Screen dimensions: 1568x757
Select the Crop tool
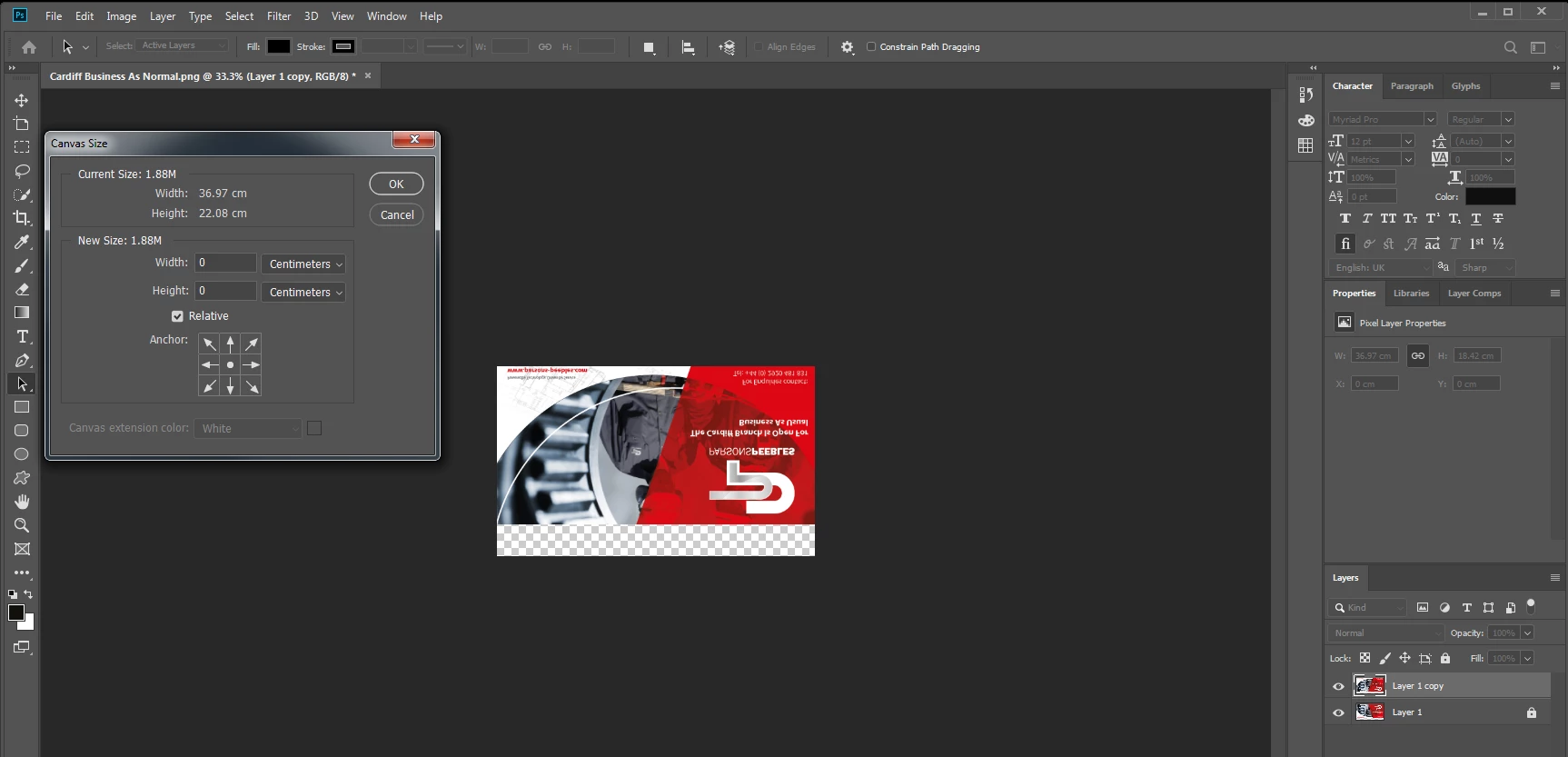22,218
